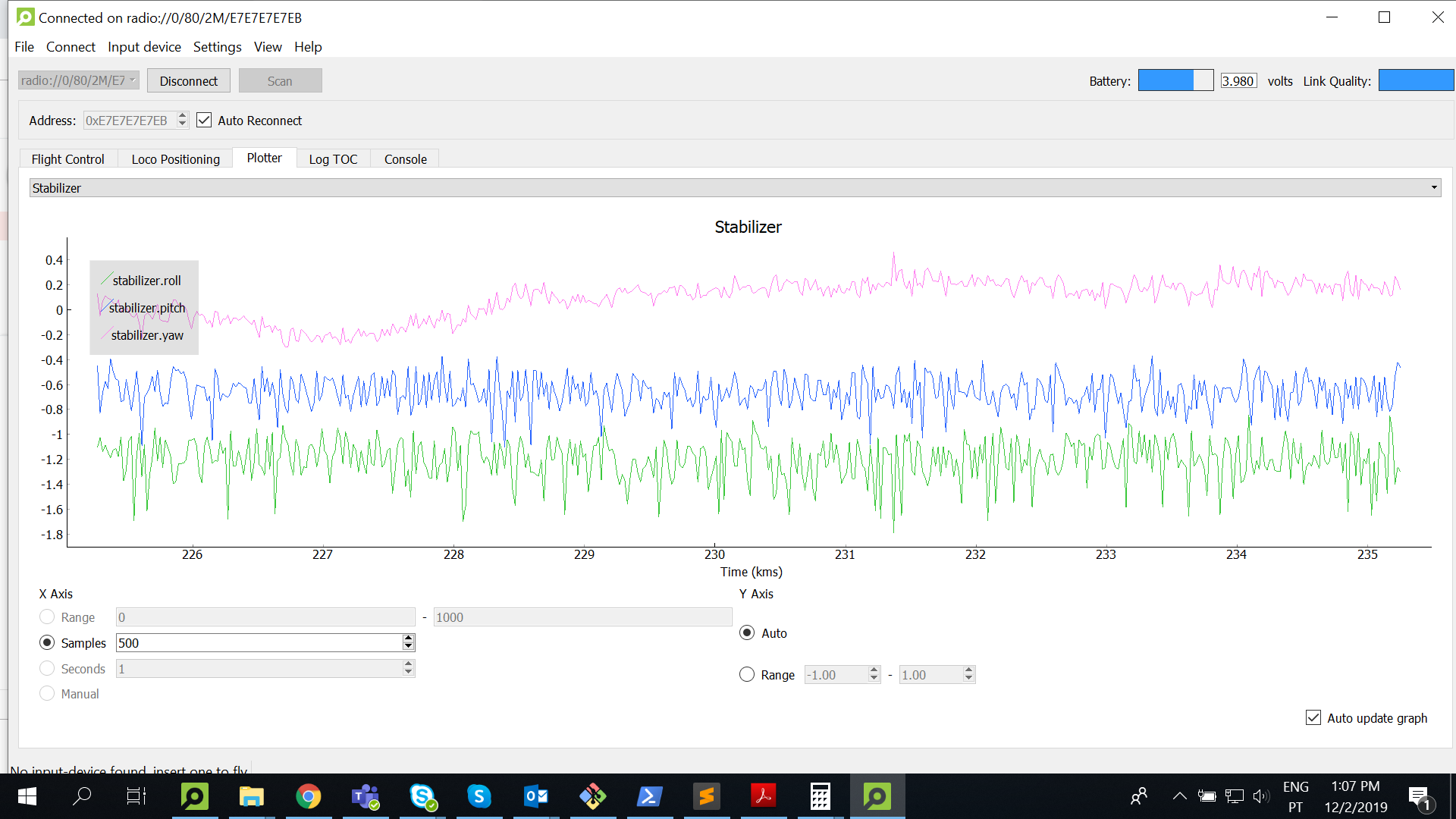This screenshot has width=1456, height=819.
Task: Open PowerShell from taskbar
Action: click(649, 796)
